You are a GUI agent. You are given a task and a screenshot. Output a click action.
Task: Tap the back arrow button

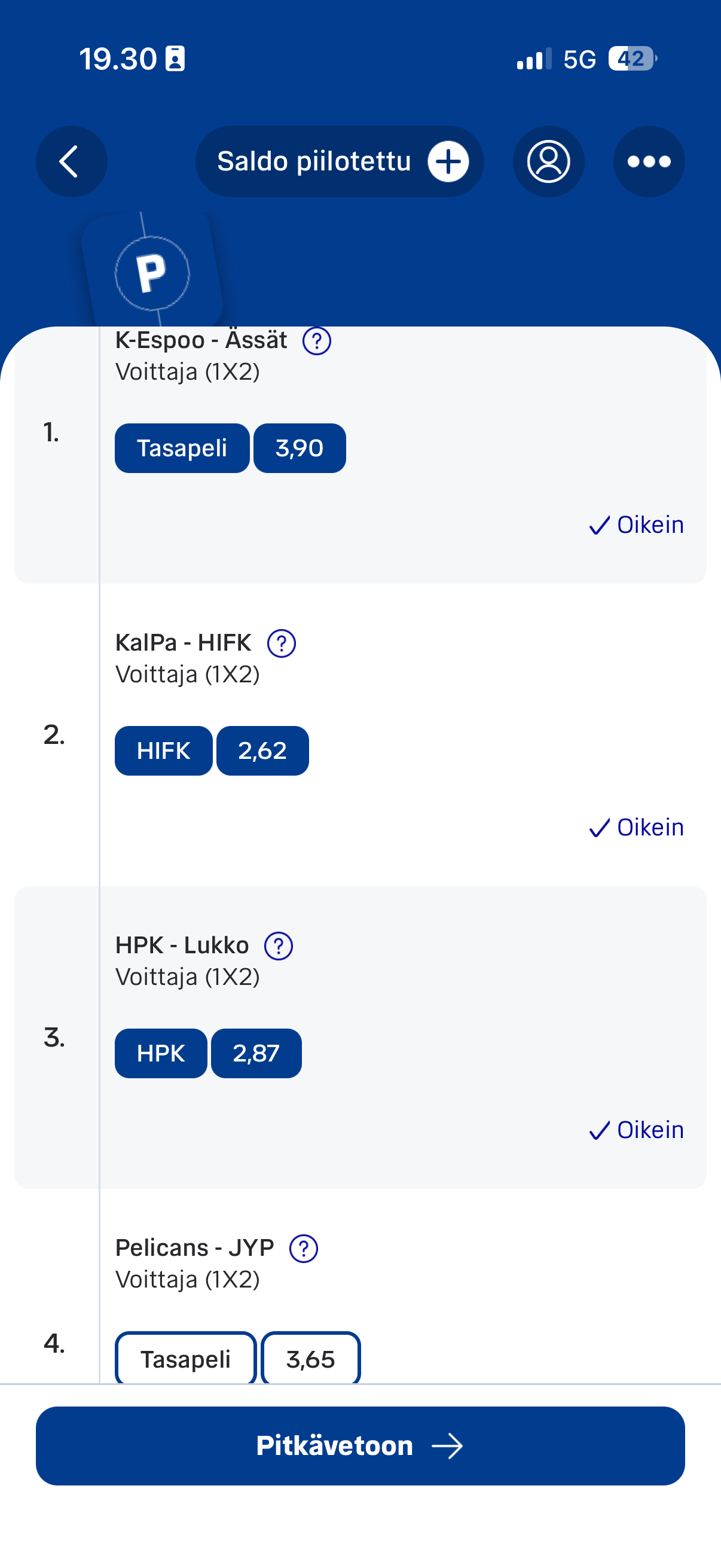click(x=71, y=161)
